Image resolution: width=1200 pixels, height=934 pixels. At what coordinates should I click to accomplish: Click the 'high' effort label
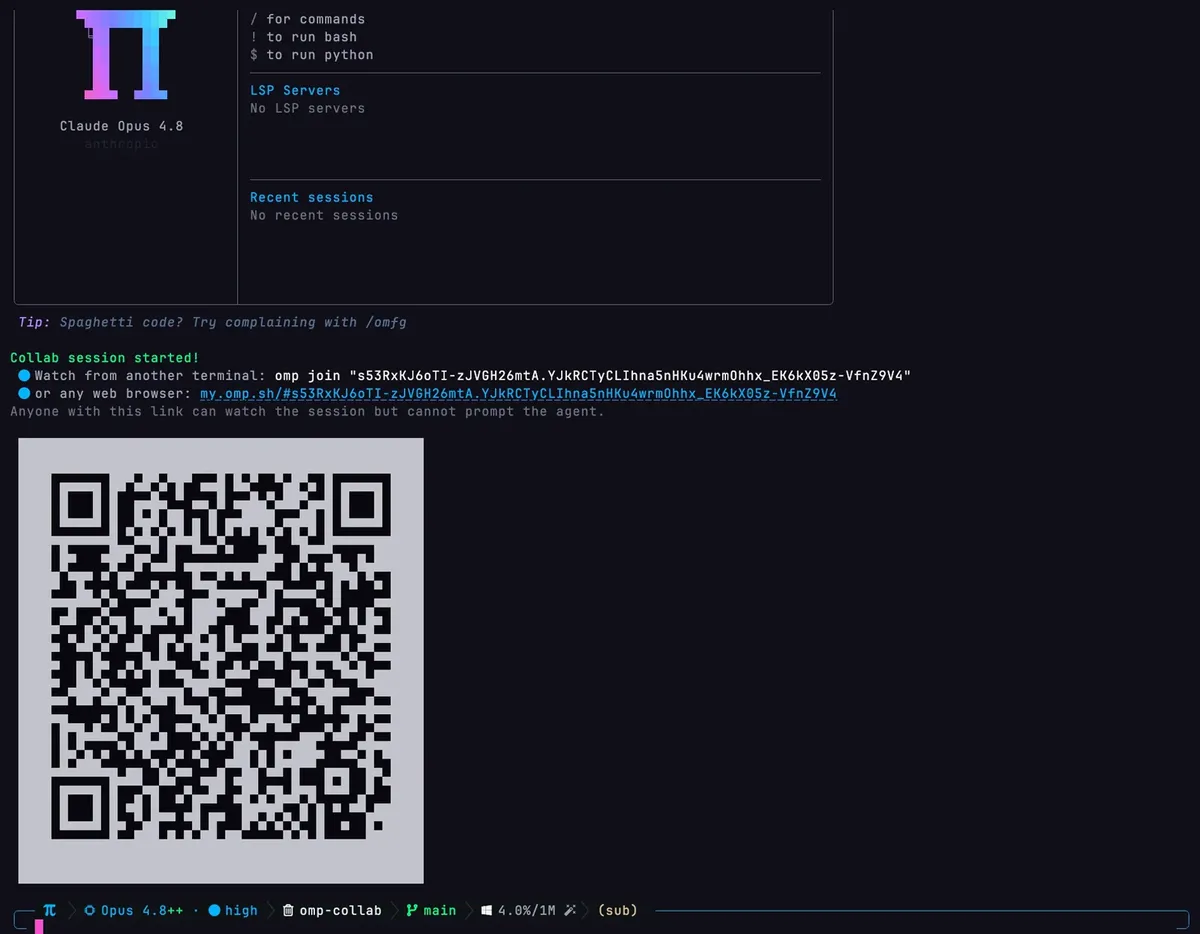(x=241, y=911)
